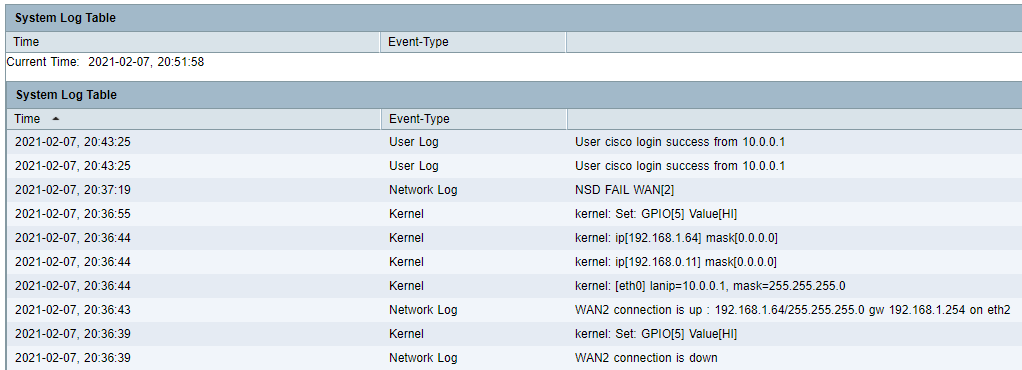Click the 20:37:19 timestamp cell
The width and height of the screenshot is (1022, 370).
click(x=72, y=190)
